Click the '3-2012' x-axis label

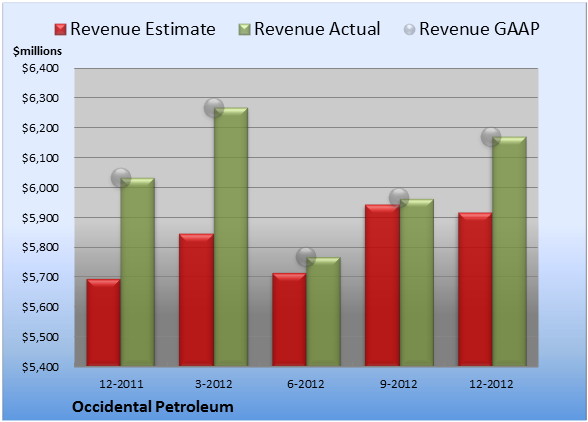[214, 384]
